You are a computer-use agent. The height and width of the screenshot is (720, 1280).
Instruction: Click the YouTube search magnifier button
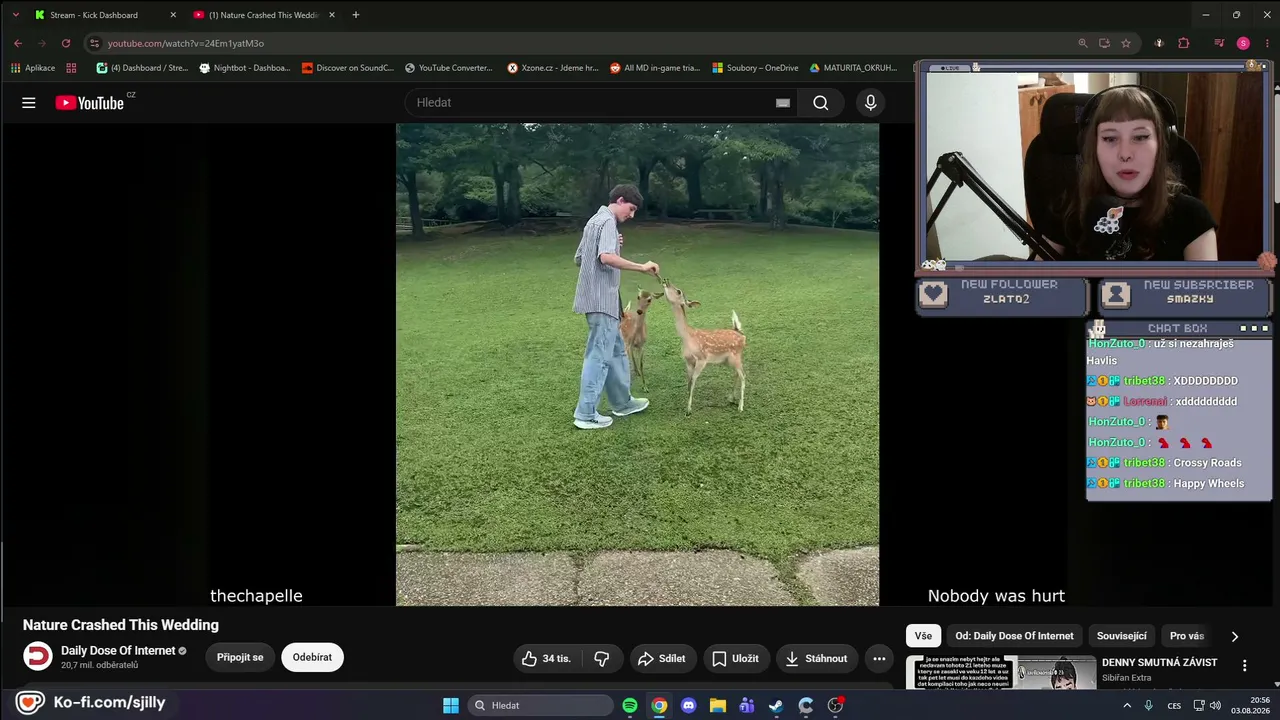821,103
